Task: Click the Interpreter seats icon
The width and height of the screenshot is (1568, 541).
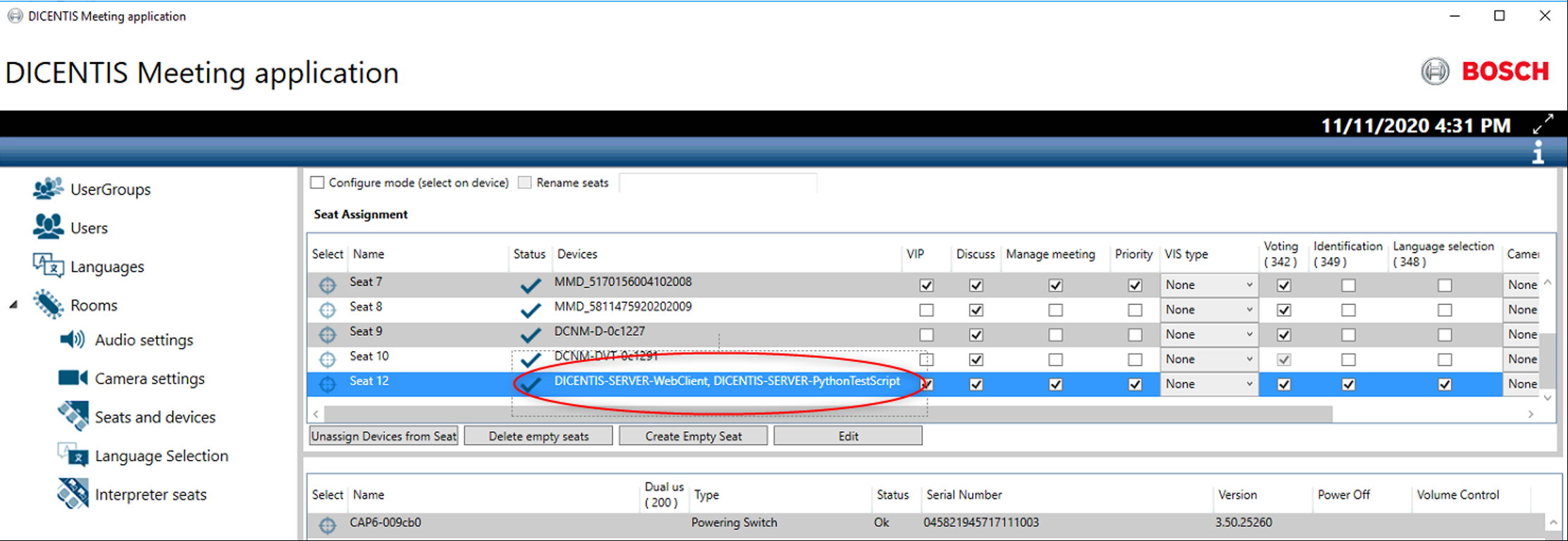Action: coord(73,494)
